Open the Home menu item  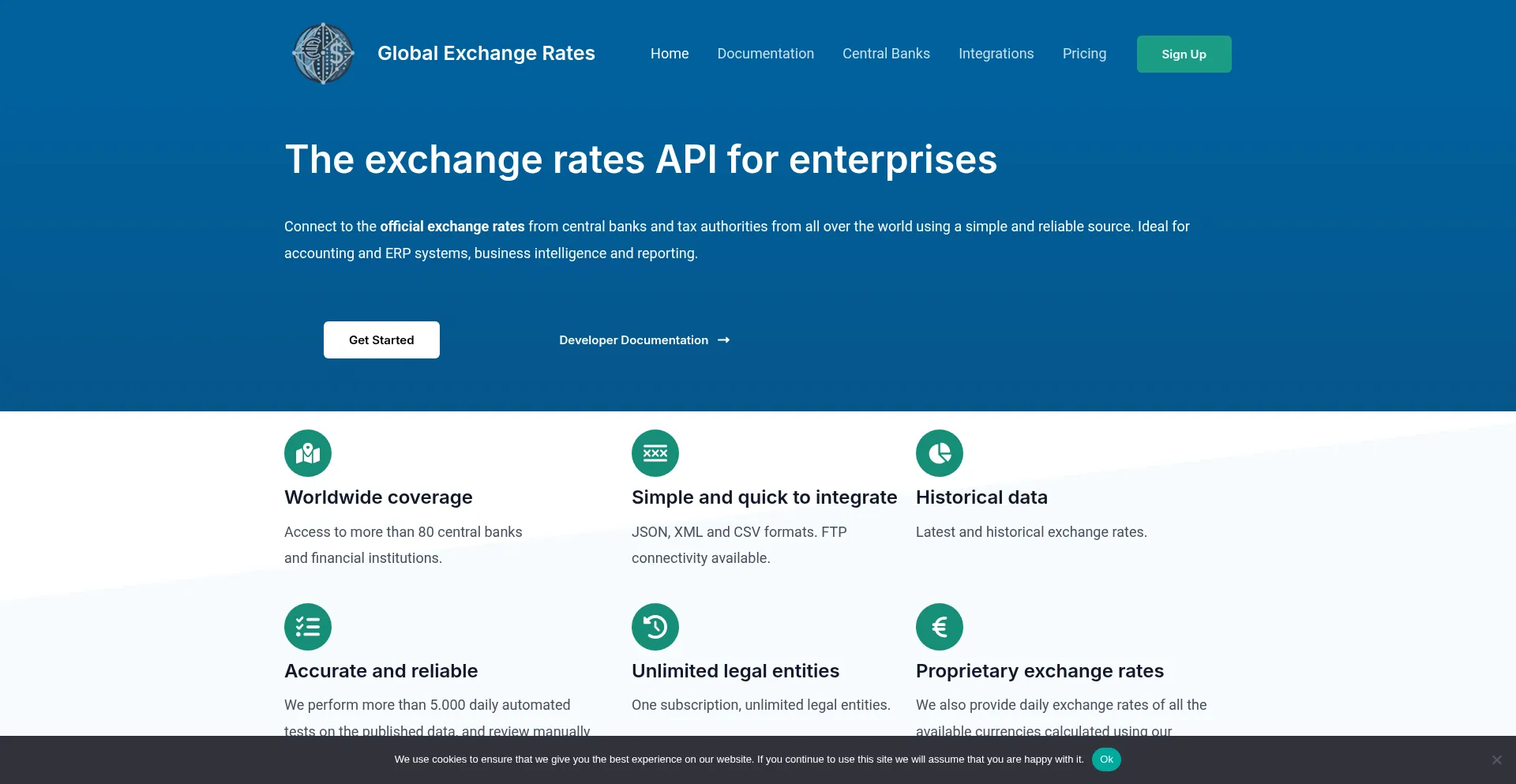point(670,54)
